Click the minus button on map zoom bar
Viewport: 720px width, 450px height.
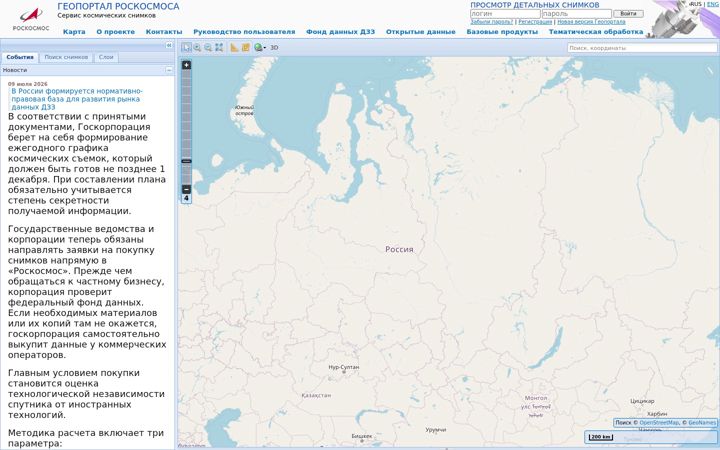click(x=186, y=189)
